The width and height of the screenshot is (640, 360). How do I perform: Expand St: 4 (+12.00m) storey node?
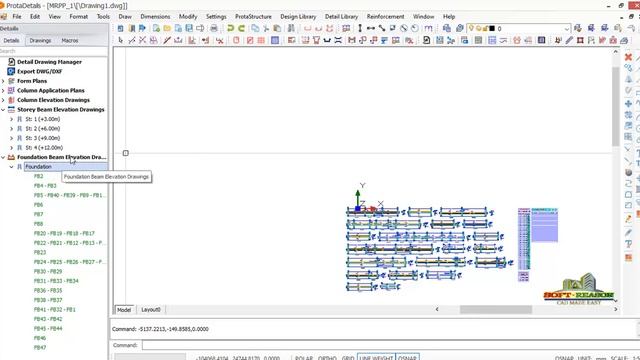click(11, 147)
